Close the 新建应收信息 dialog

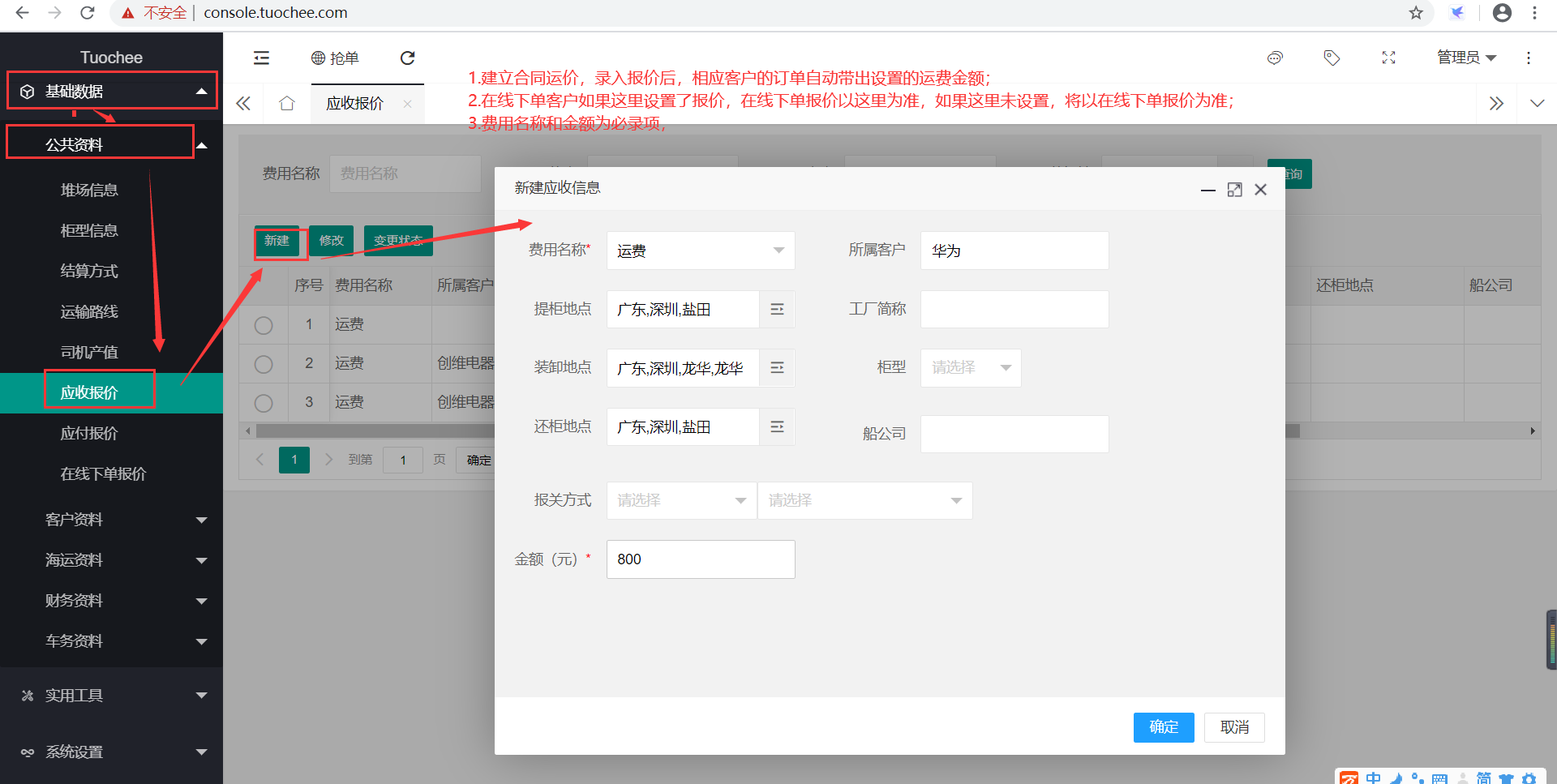click(1260, 190)
